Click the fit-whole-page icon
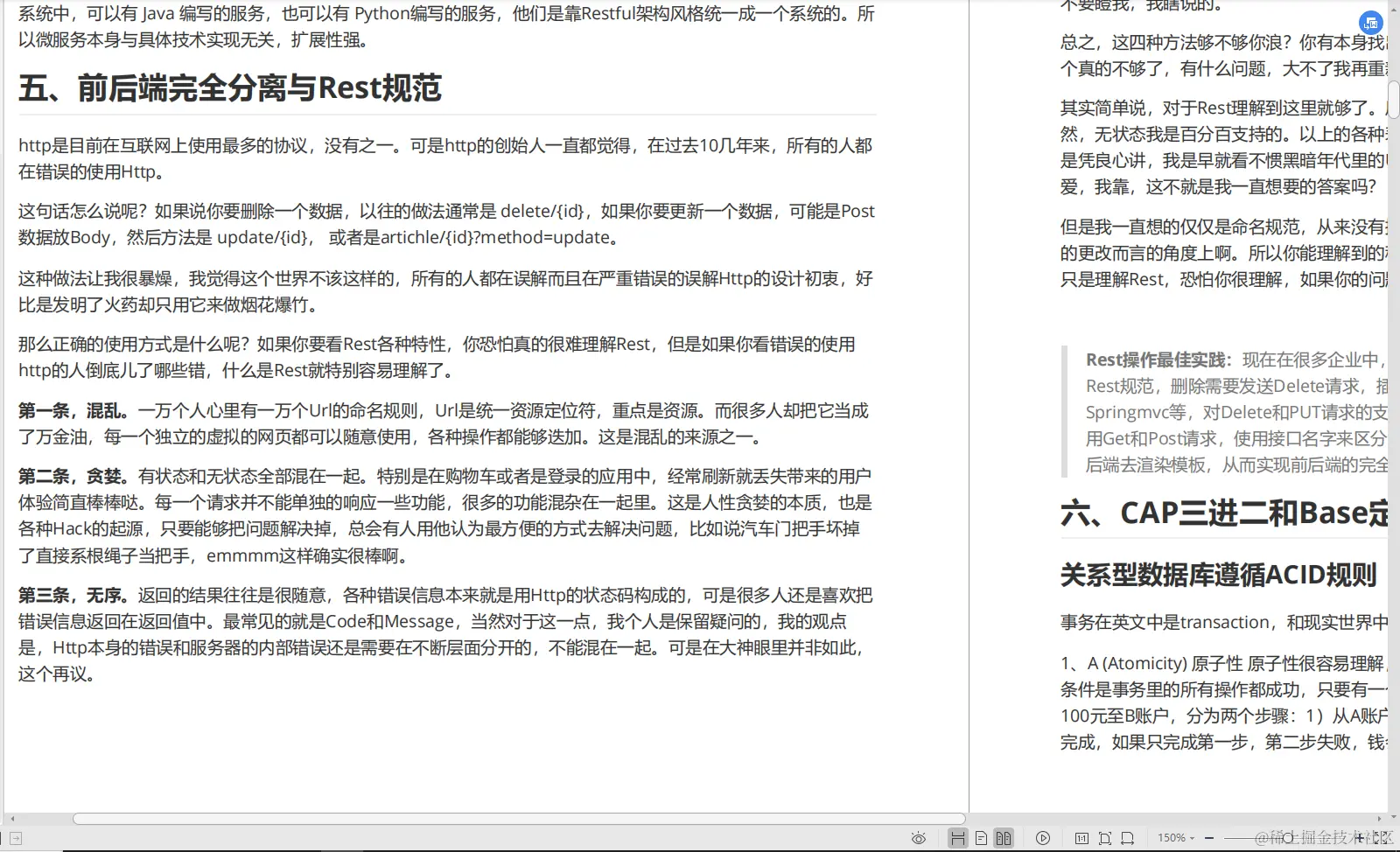The image size is (1400, 852). pyautogui.click(x=1105, y=838)
